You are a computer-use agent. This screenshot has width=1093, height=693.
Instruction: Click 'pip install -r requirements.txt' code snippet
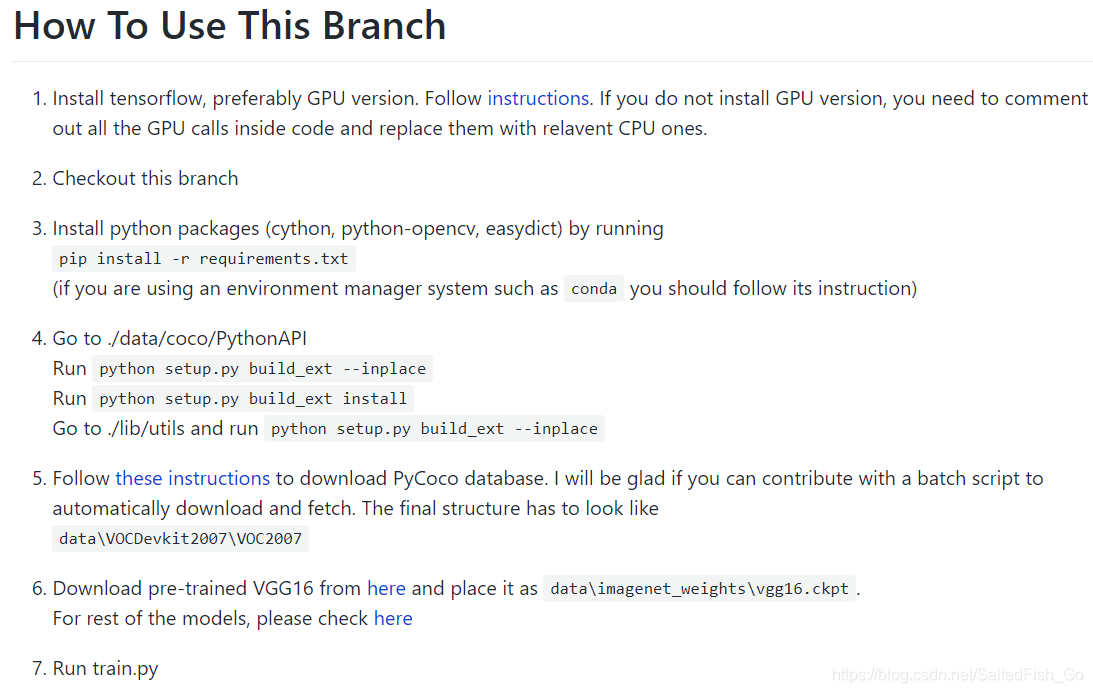(x=204, y=259)
